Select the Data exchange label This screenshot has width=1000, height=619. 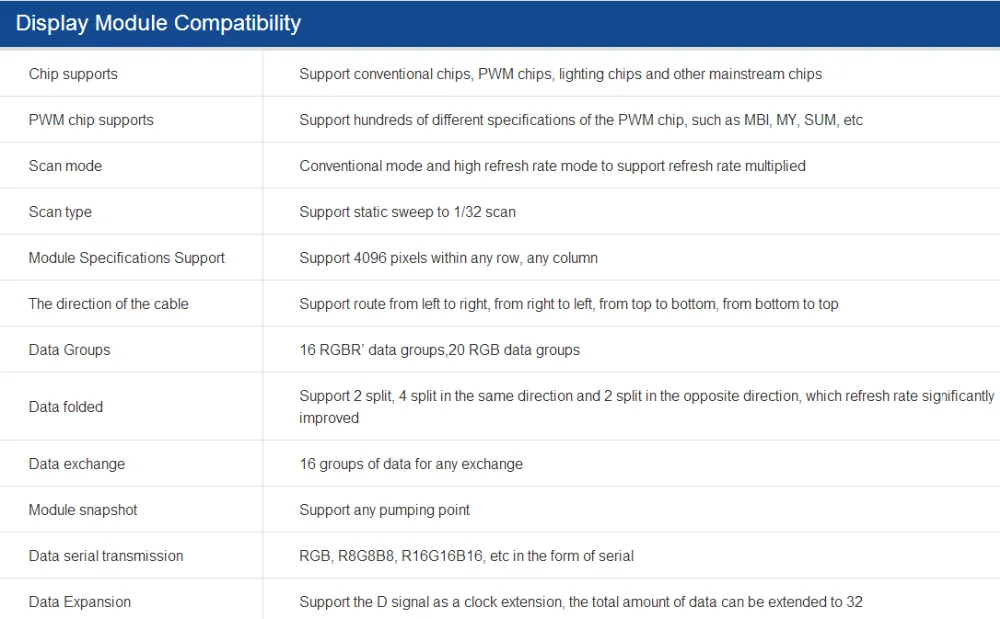click(x=77, y=464)
